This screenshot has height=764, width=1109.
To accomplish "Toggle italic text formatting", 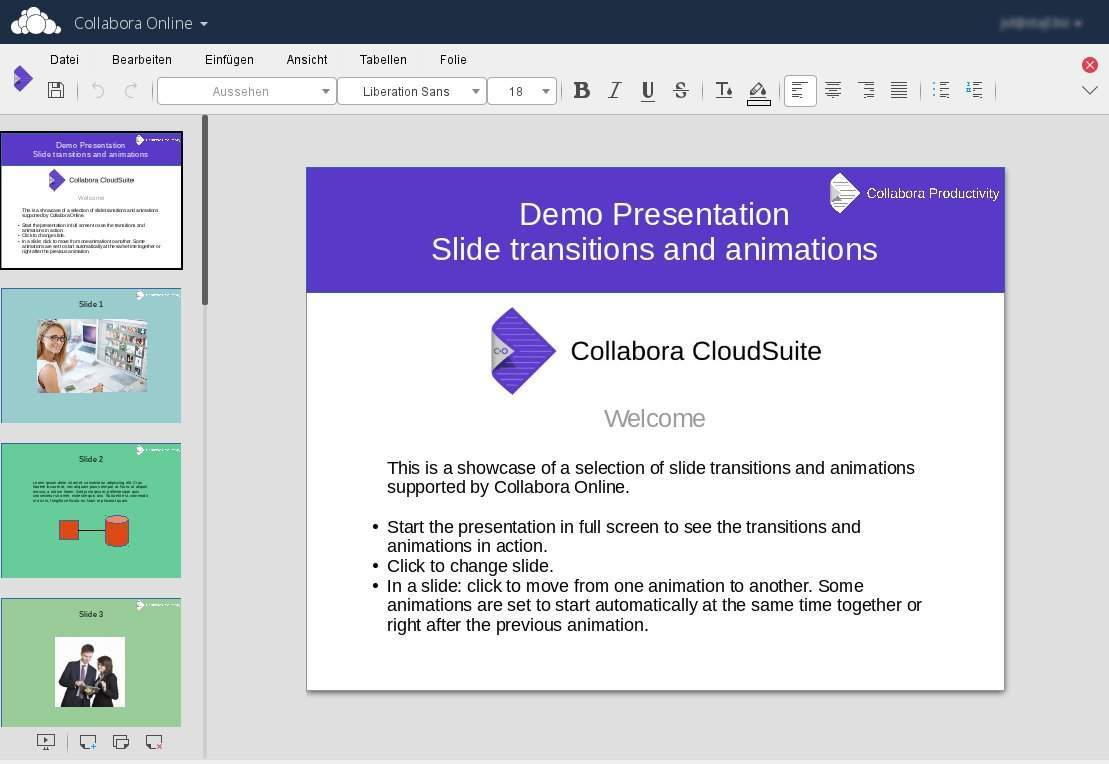I will point(615,91).
